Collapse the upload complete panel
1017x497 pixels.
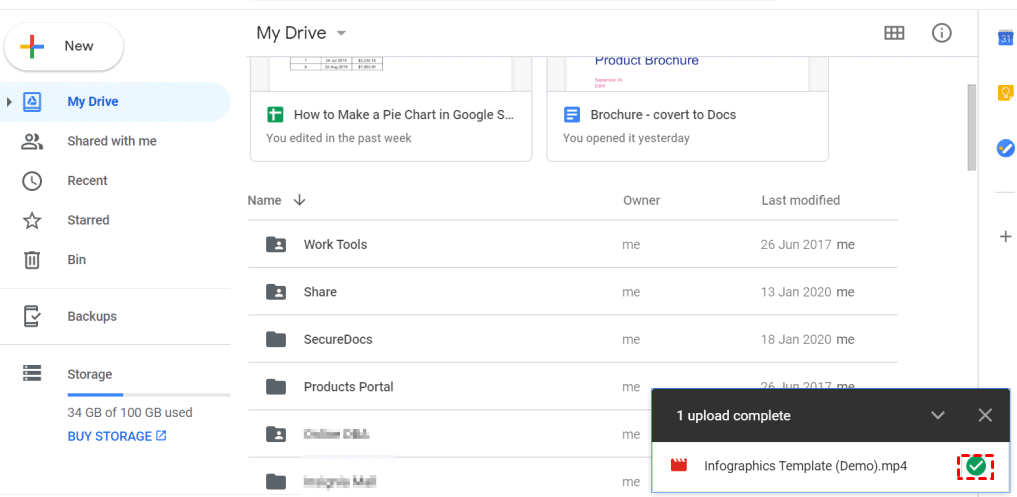click(937, 415)
